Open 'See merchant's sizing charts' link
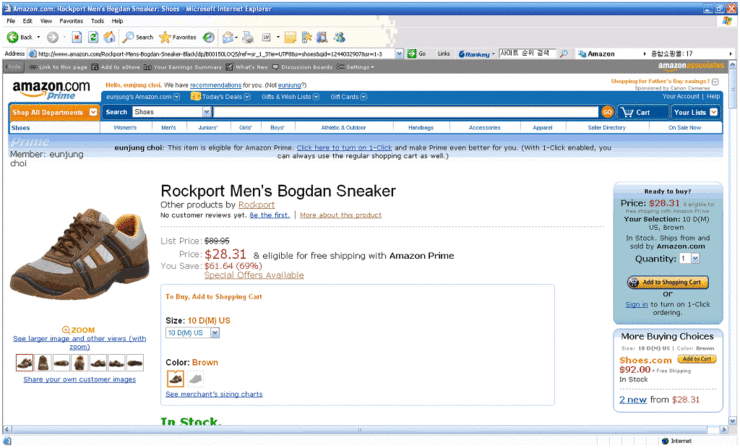Image resolution: width=740 pixels, height=448 pixels. [x=214, y=394]
